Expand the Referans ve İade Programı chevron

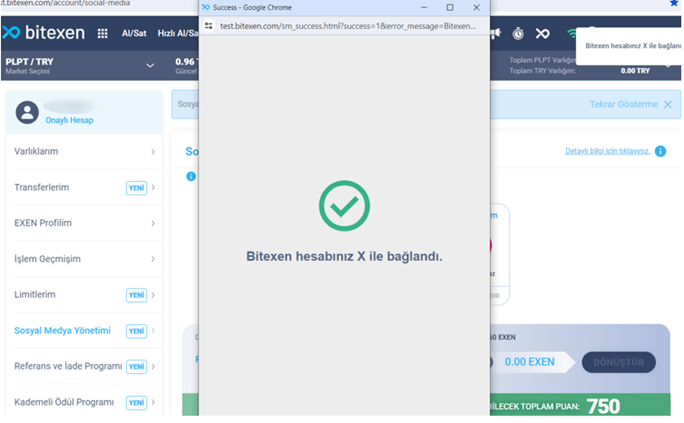point(153,366)
